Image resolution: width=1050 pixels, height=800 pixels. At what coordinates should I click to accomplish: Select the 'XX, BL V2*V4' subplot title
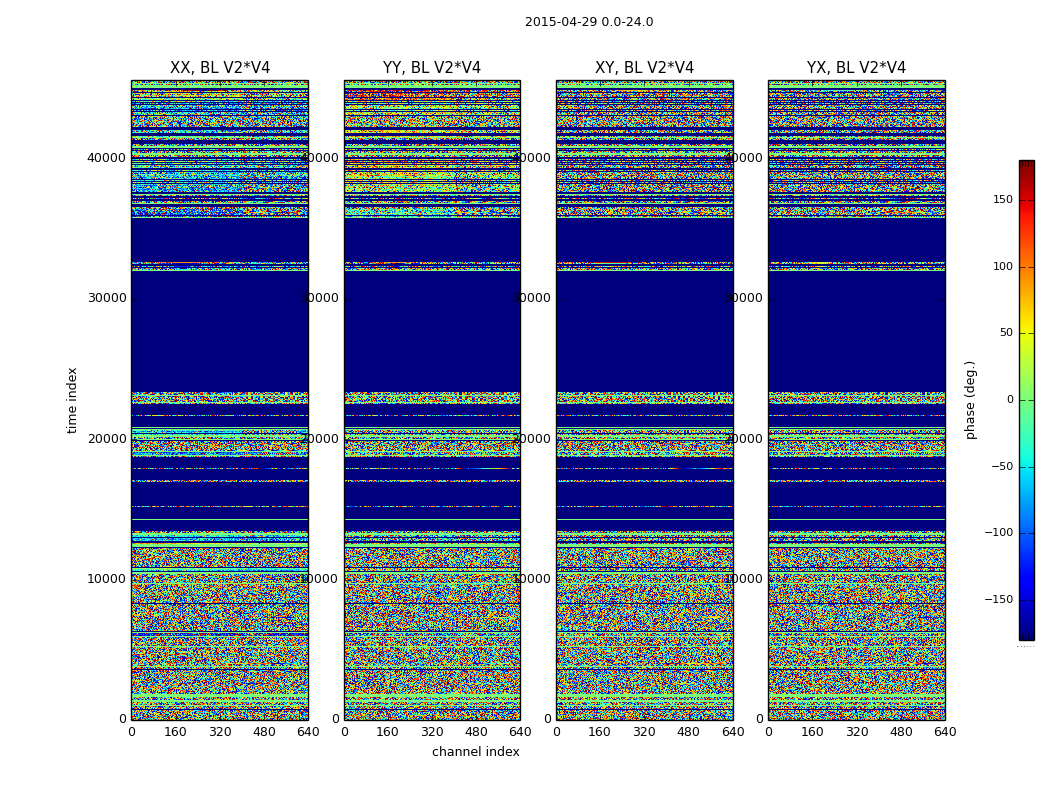pyautogui.click(x=220, y=68)
